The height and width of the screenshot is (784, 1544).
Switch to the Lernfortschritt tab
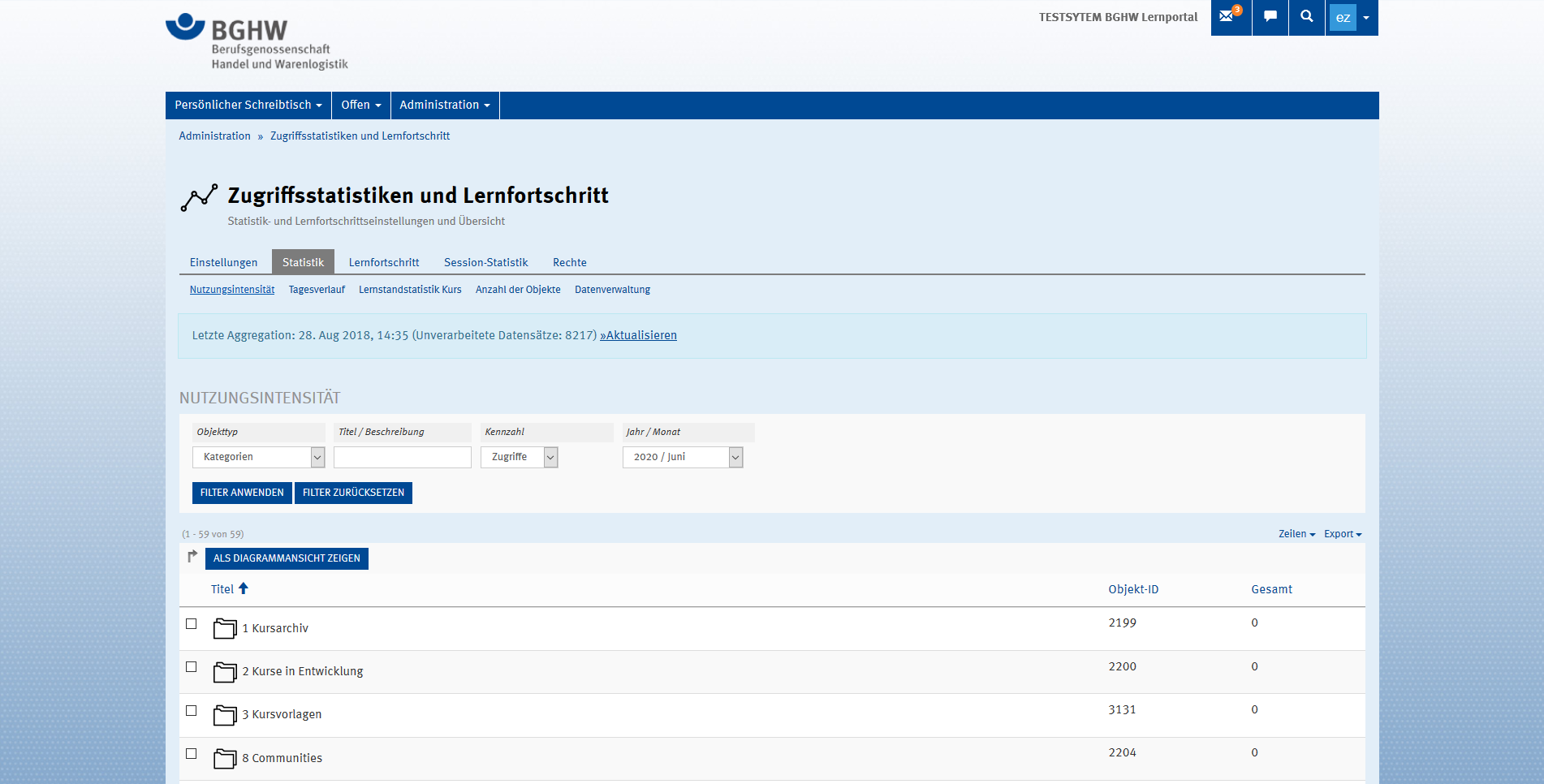(384, 262)
